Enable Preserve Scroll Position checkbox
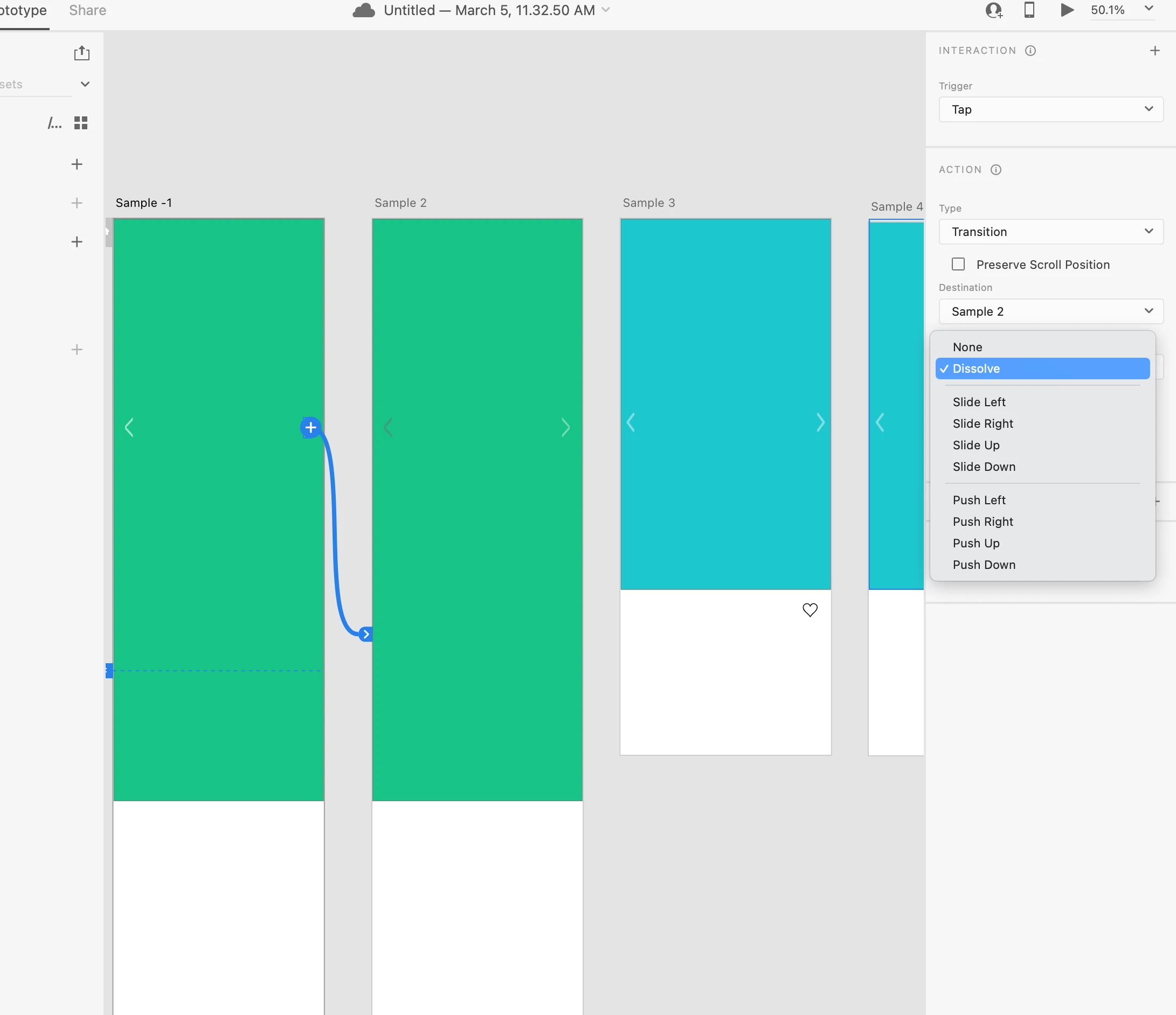Screen dimensions: 1176x1015 pyautogui.click(x=958, y=265)
